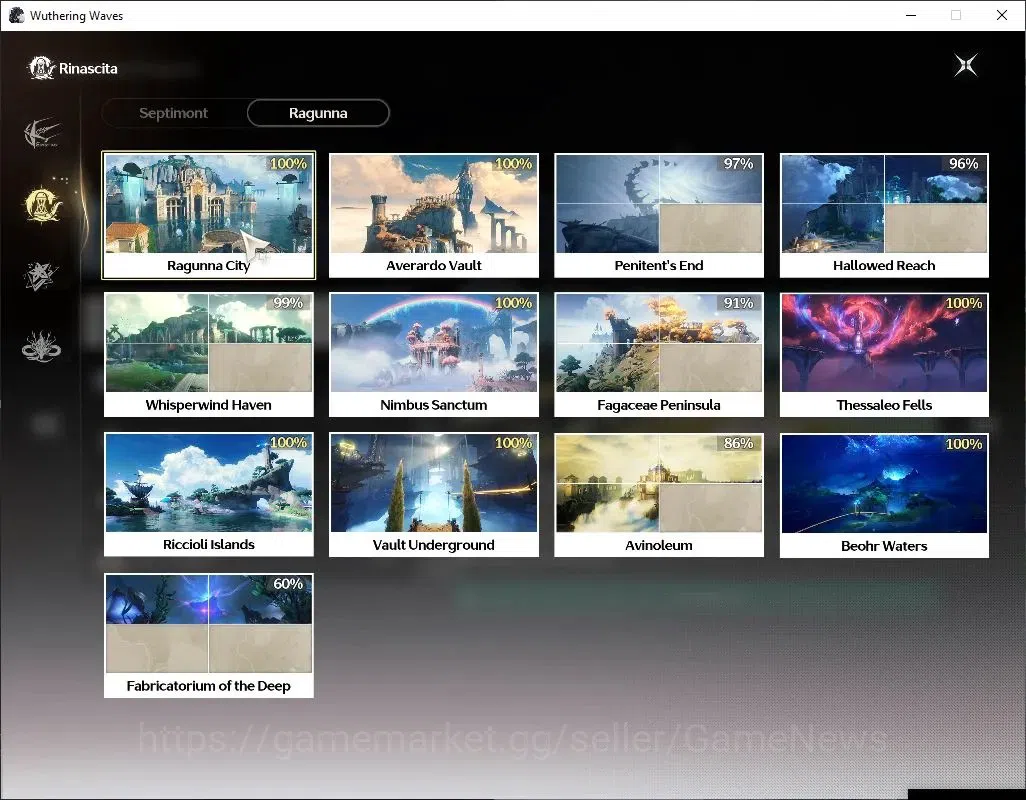This screenshot has width=1026, height=800.
Task: Open the Ragunna City area card
Action: (209, 215)
